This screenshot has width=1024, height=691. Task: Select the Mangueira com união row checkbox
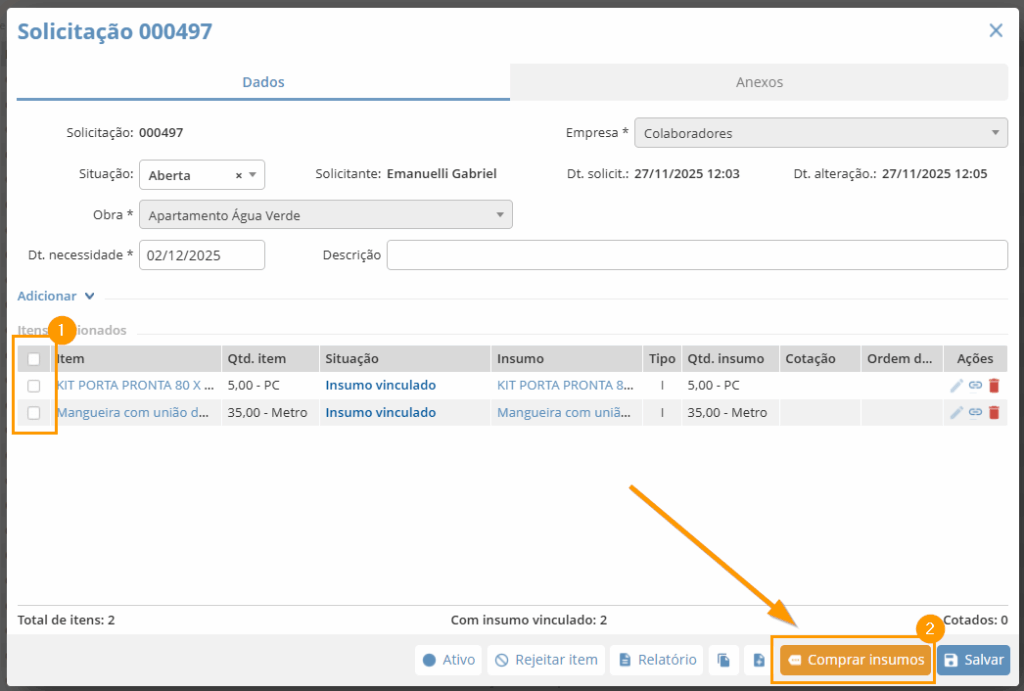coord(34,412)
